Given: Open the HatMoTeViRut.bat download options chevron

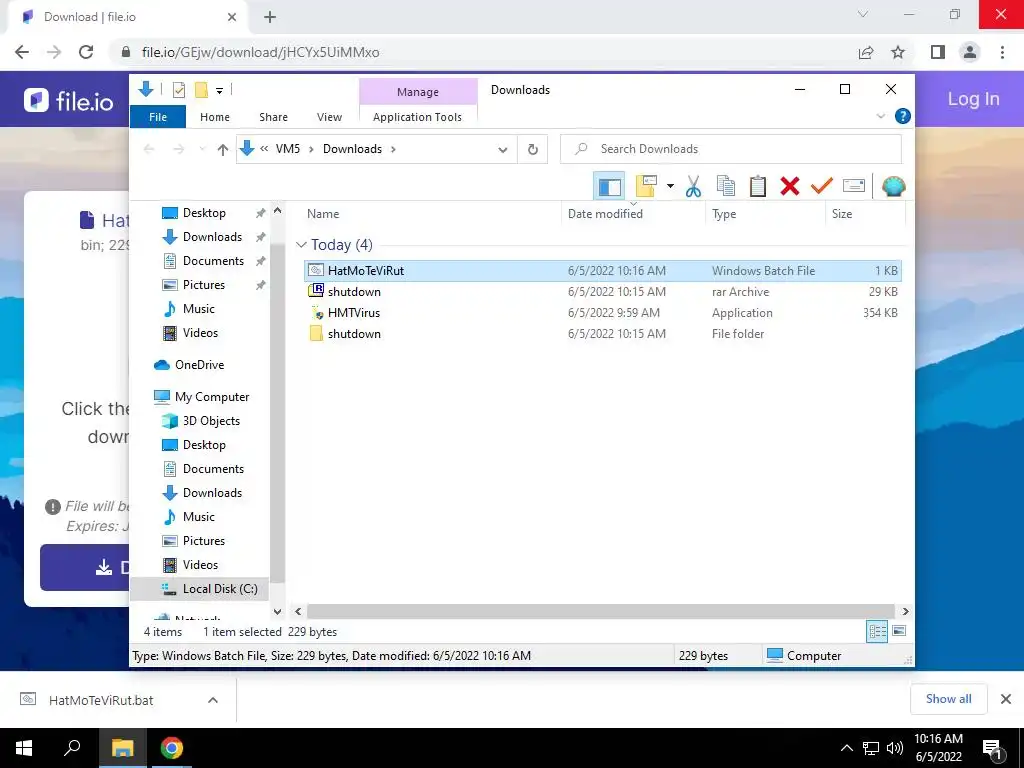Looking at the screenshot, I should (213, 700).
